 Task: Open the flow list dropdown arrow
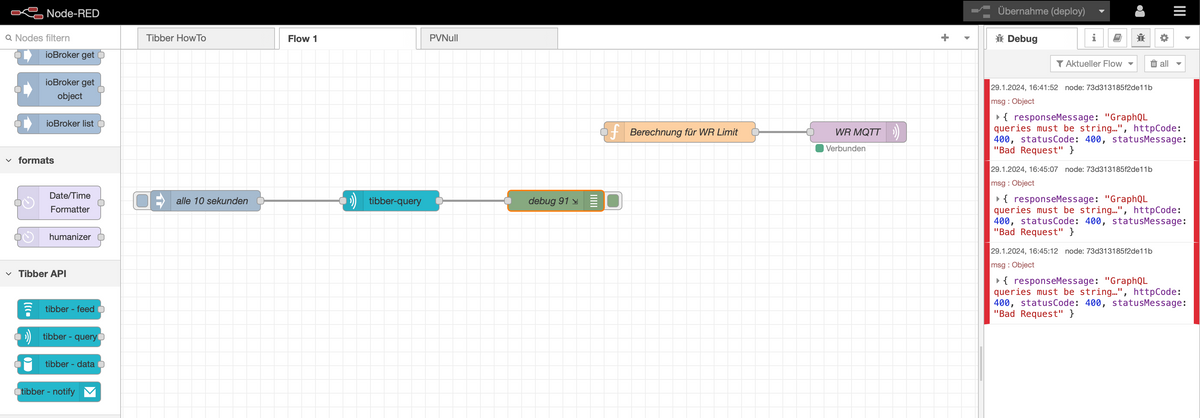pyautogui.click(x=967, y=38)
